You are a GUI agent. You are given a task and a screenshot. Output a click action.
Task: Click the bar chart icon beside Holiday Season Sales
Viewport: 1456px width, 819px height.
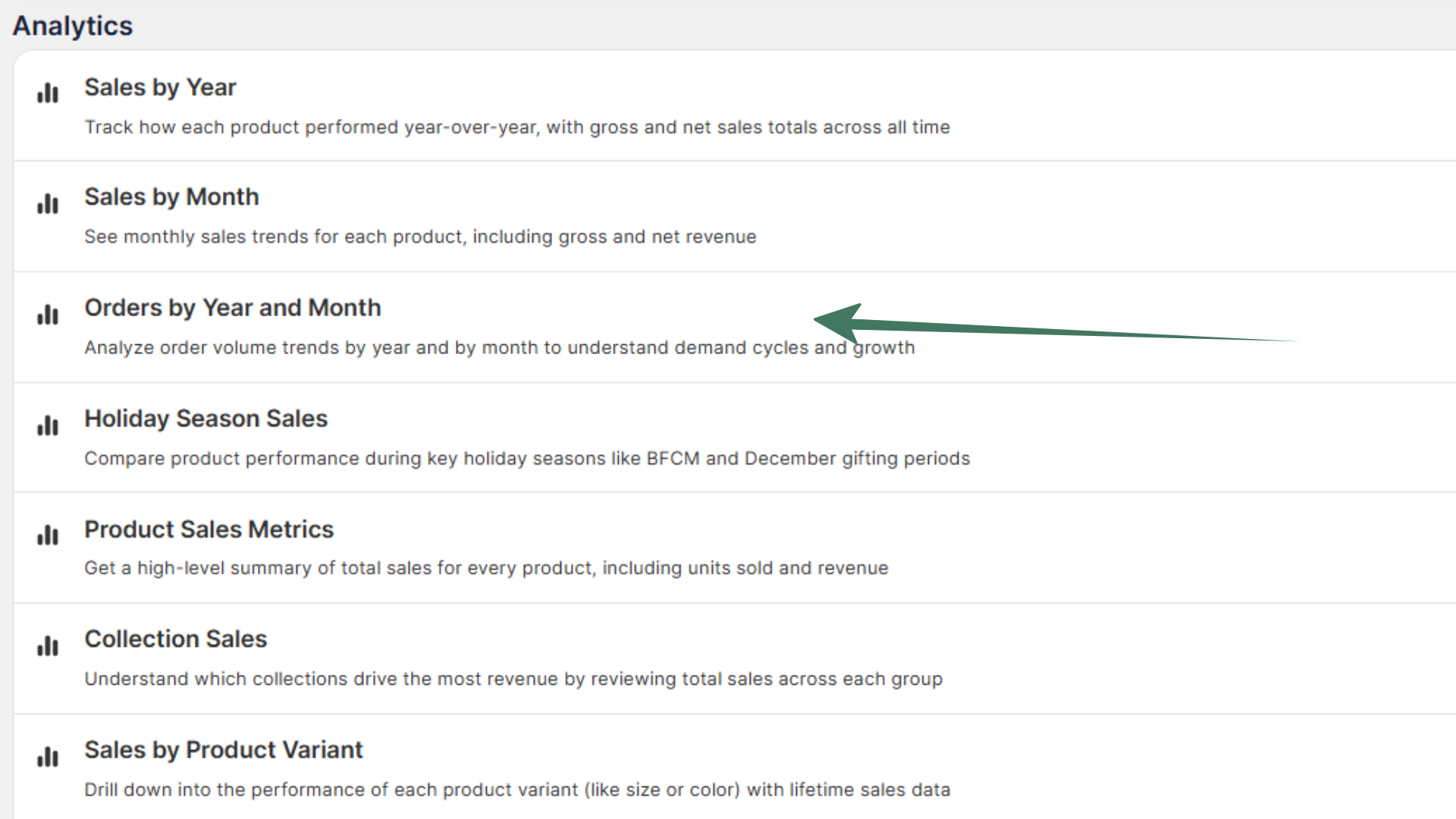point(47,425)
